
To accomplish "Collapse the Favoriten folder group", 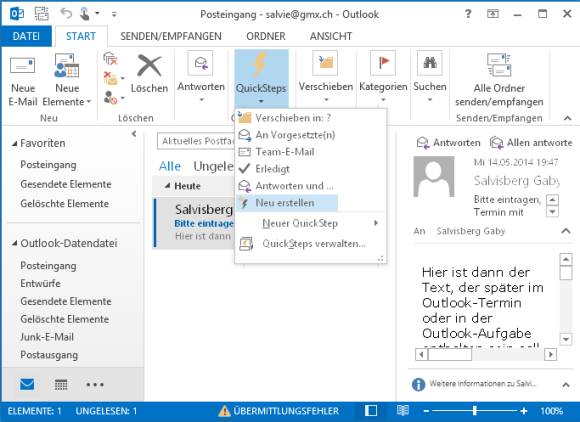I will point(14,144).
